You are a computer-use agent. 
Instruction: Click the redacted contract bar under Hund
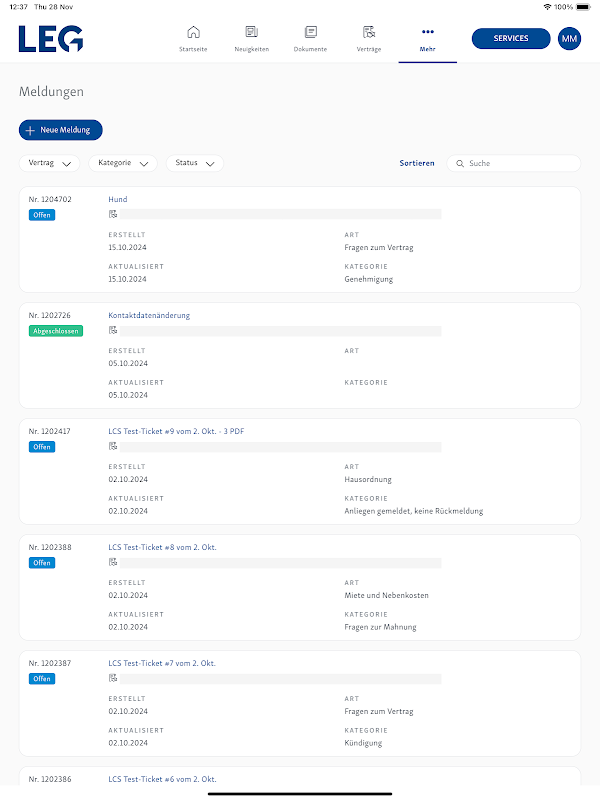[281, 214]
